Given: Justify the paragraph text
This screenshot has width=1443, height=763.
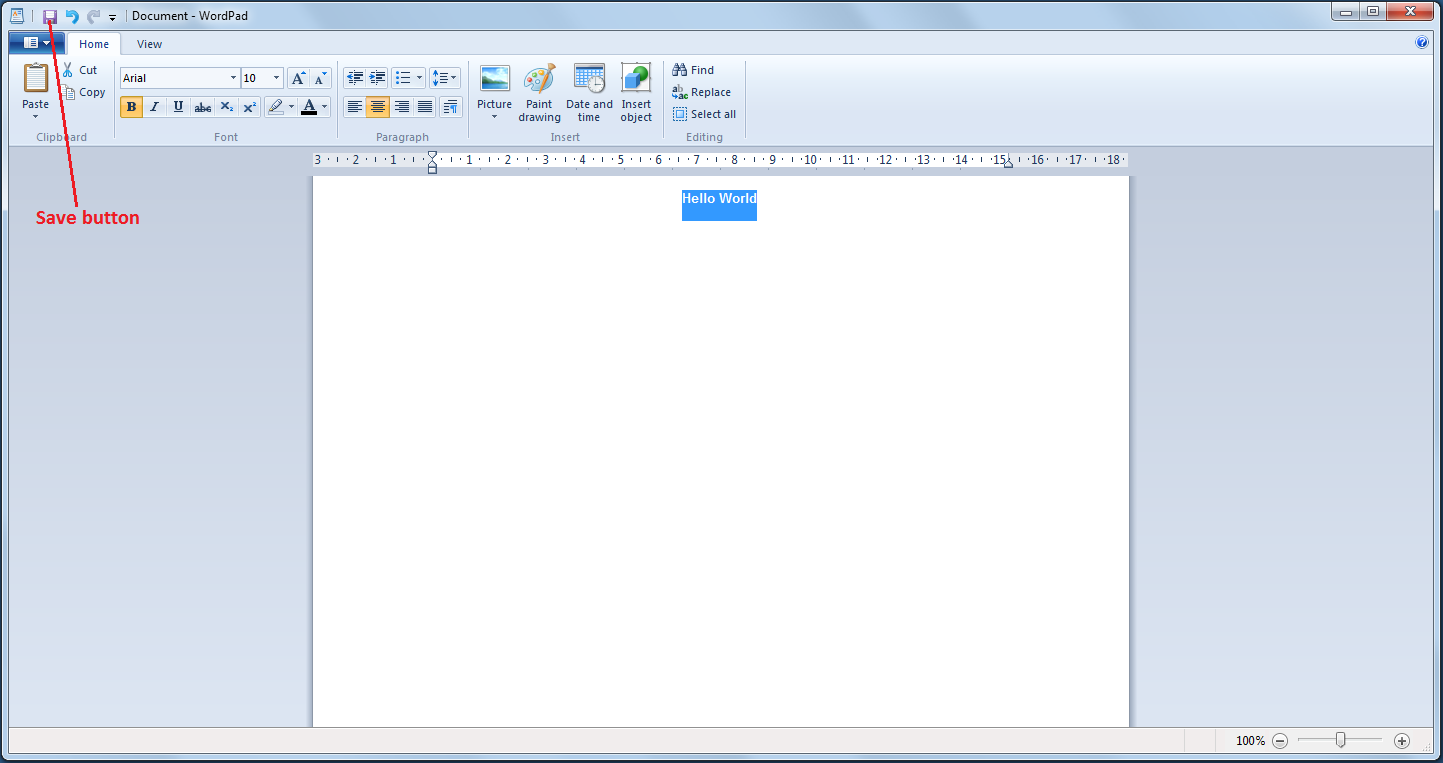Looking at the screenshot, I should point(425,107).
